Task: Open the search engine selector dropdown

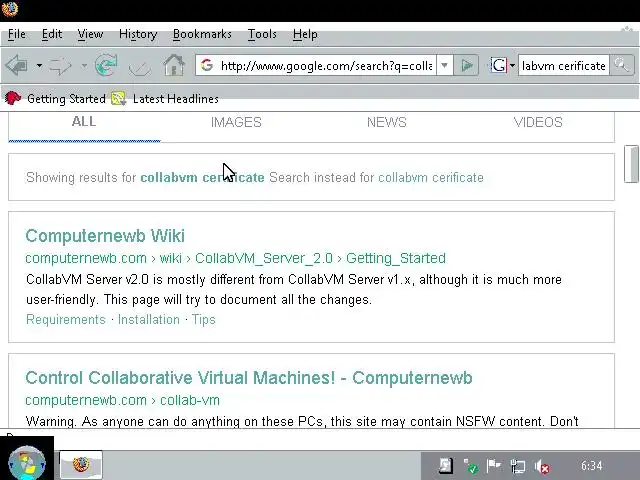Action: 512,65
